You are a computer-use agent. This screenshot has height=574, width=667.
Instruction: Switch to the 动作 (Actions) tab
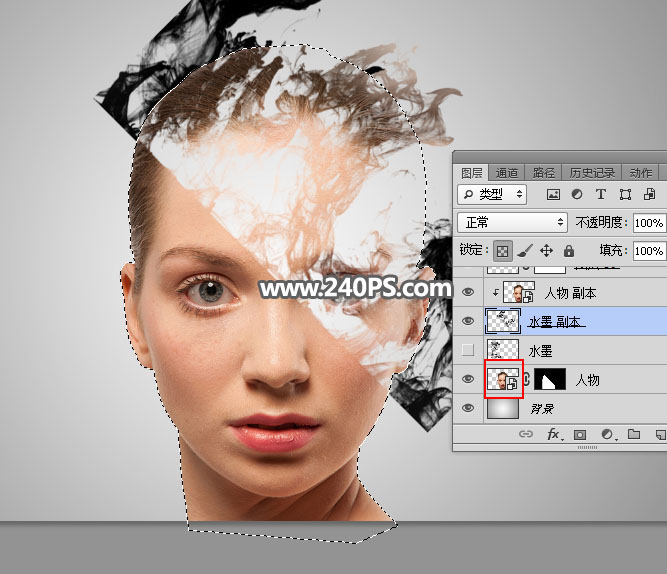click(x=641, y=173)
